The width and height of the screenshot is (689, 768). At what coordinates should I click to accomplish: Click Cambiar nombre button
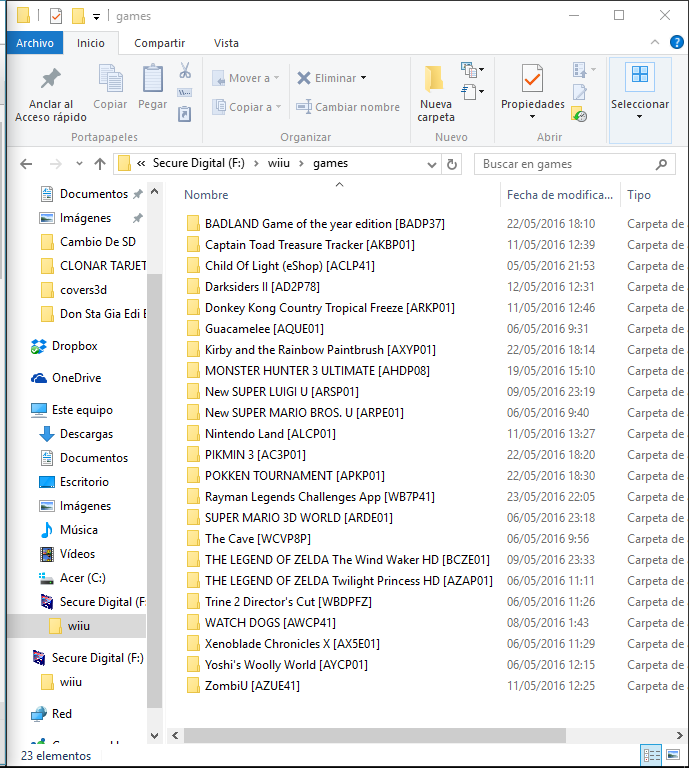348,107
